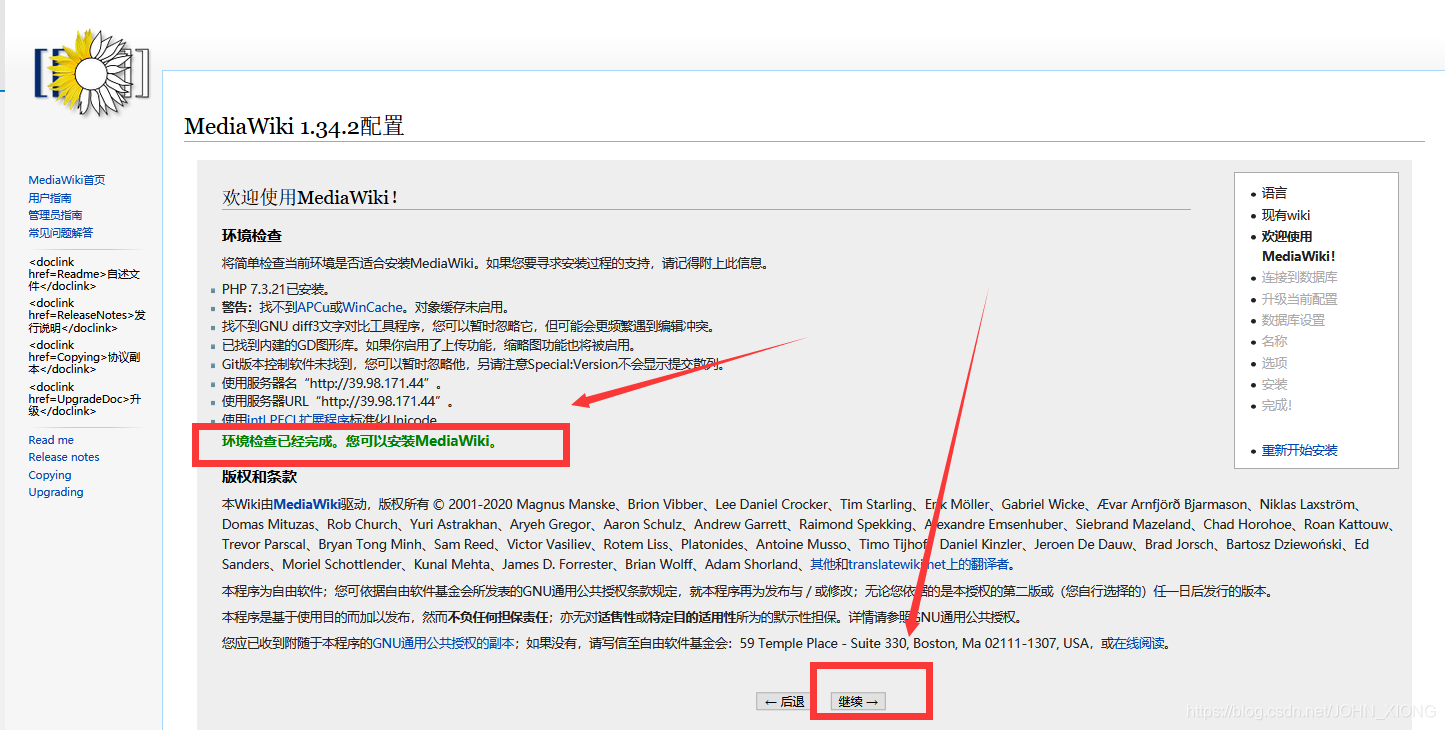Screen dimensions: 1445x730
Task: Click the doclink UpgradeDoc 升级 sidebar text
Action: tap(85, 399)
